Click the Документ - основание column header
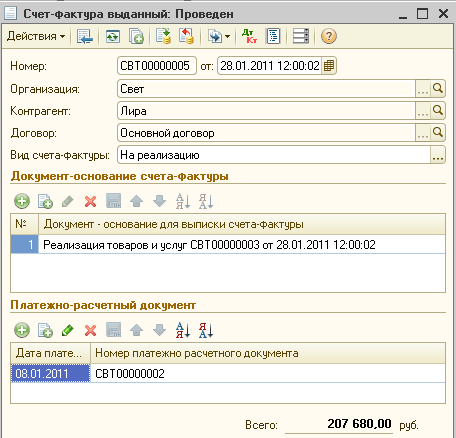The image size is (456, 438). tap(242, 224)
